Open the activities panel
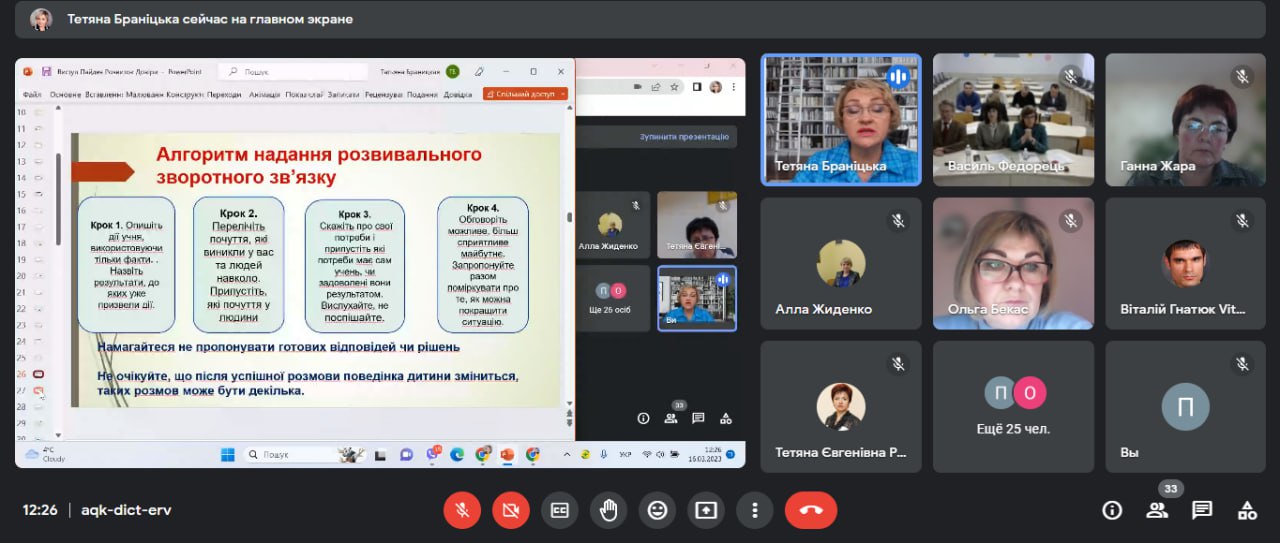 (1247, 510)
